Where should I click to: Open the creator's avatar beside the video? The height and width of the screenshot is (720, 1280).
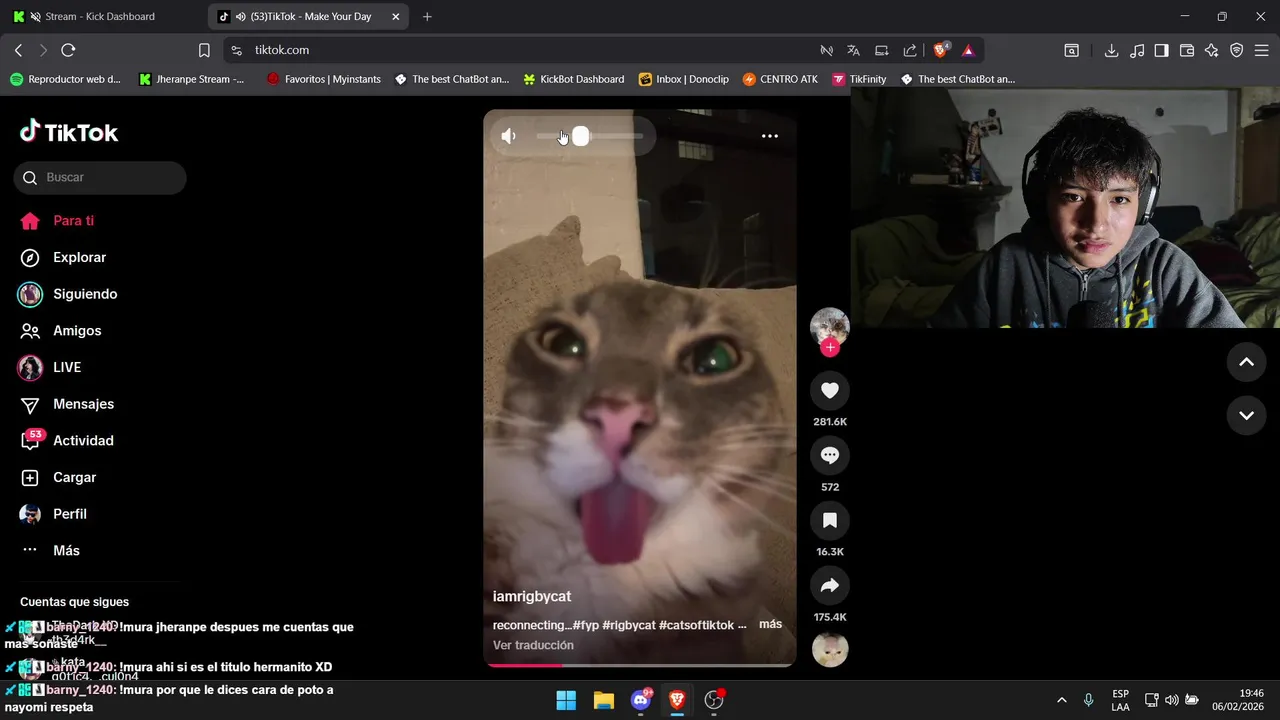(x=829, y=327)
